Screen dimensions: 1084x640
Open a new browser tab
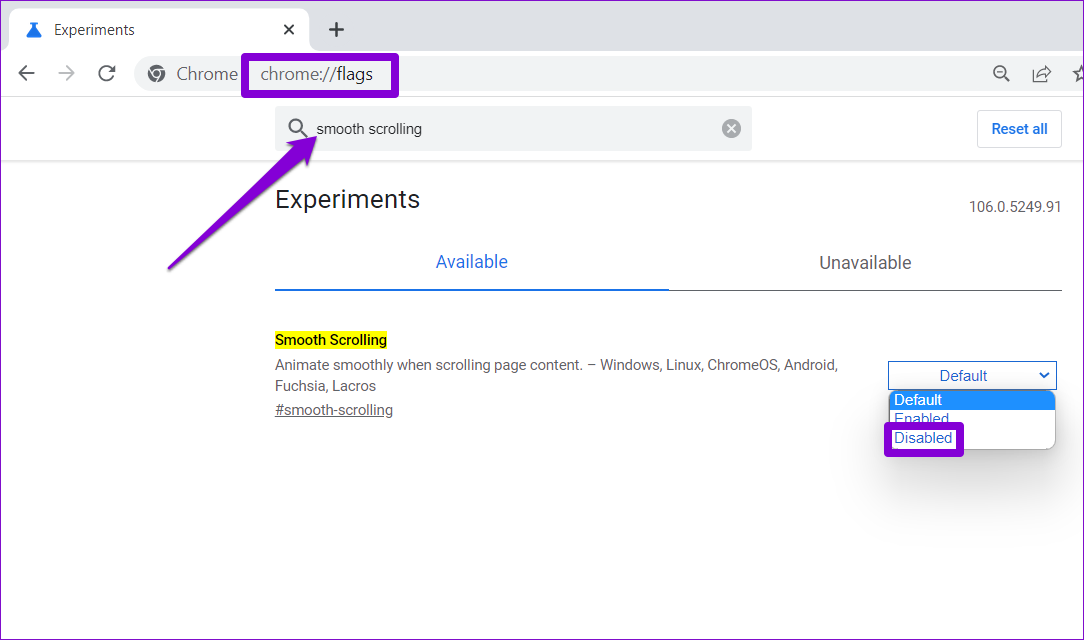(336, 30)
